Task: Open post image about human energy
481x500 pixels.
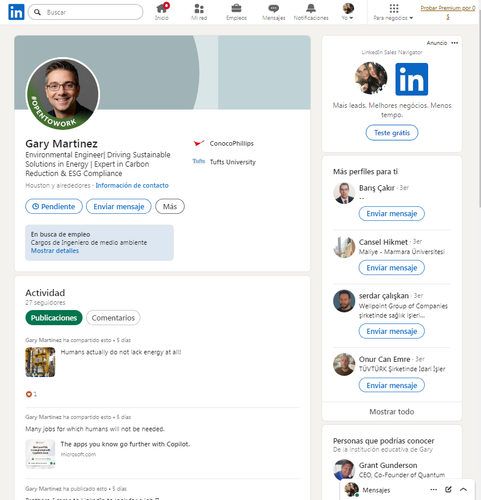Action: tap(40, 362)
